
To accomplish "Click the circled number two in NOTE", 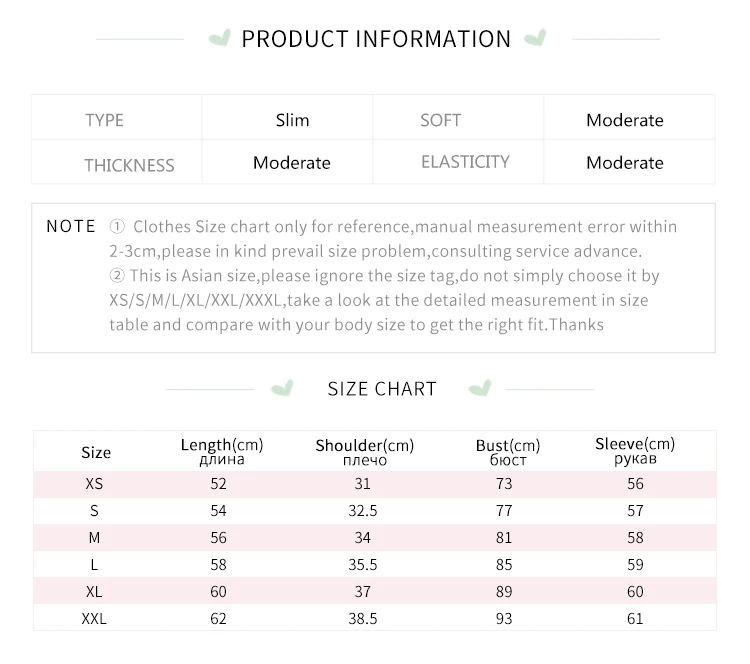I will [117, 276].
